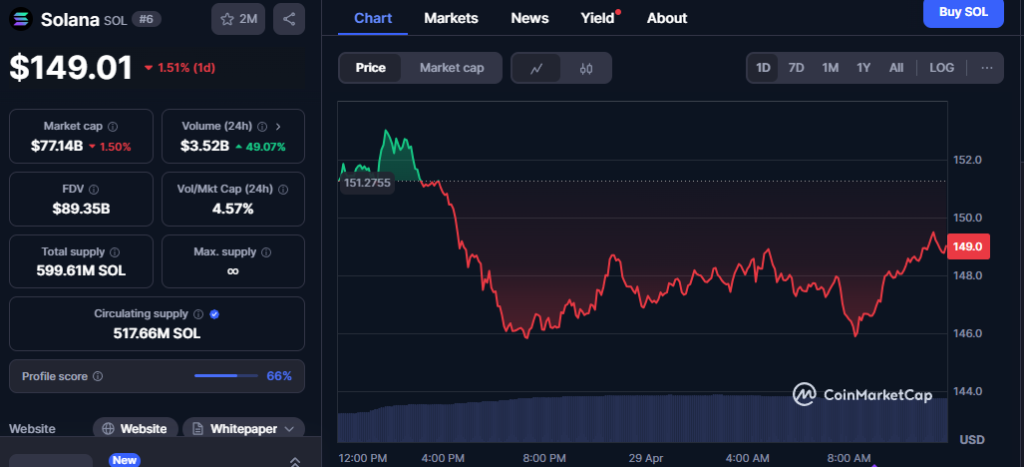This screenshot has width=1024, height=467.
Task: Open the Website link button
Action: (135, 429)
